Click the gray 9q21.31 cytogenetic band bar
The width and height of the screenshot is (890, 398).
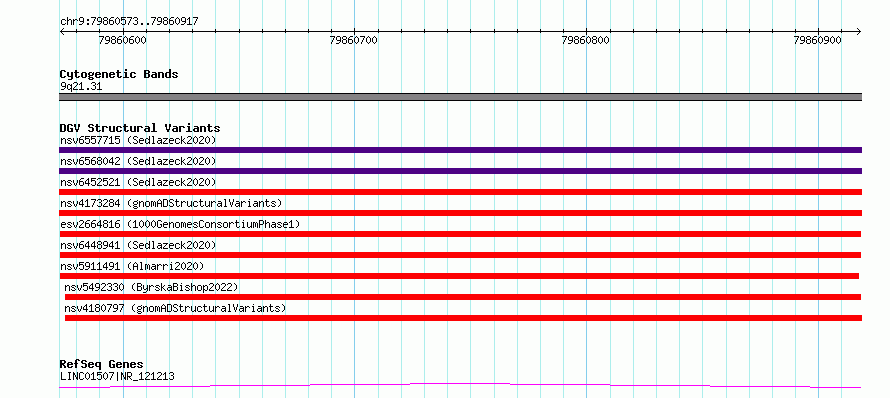(460, 97)
